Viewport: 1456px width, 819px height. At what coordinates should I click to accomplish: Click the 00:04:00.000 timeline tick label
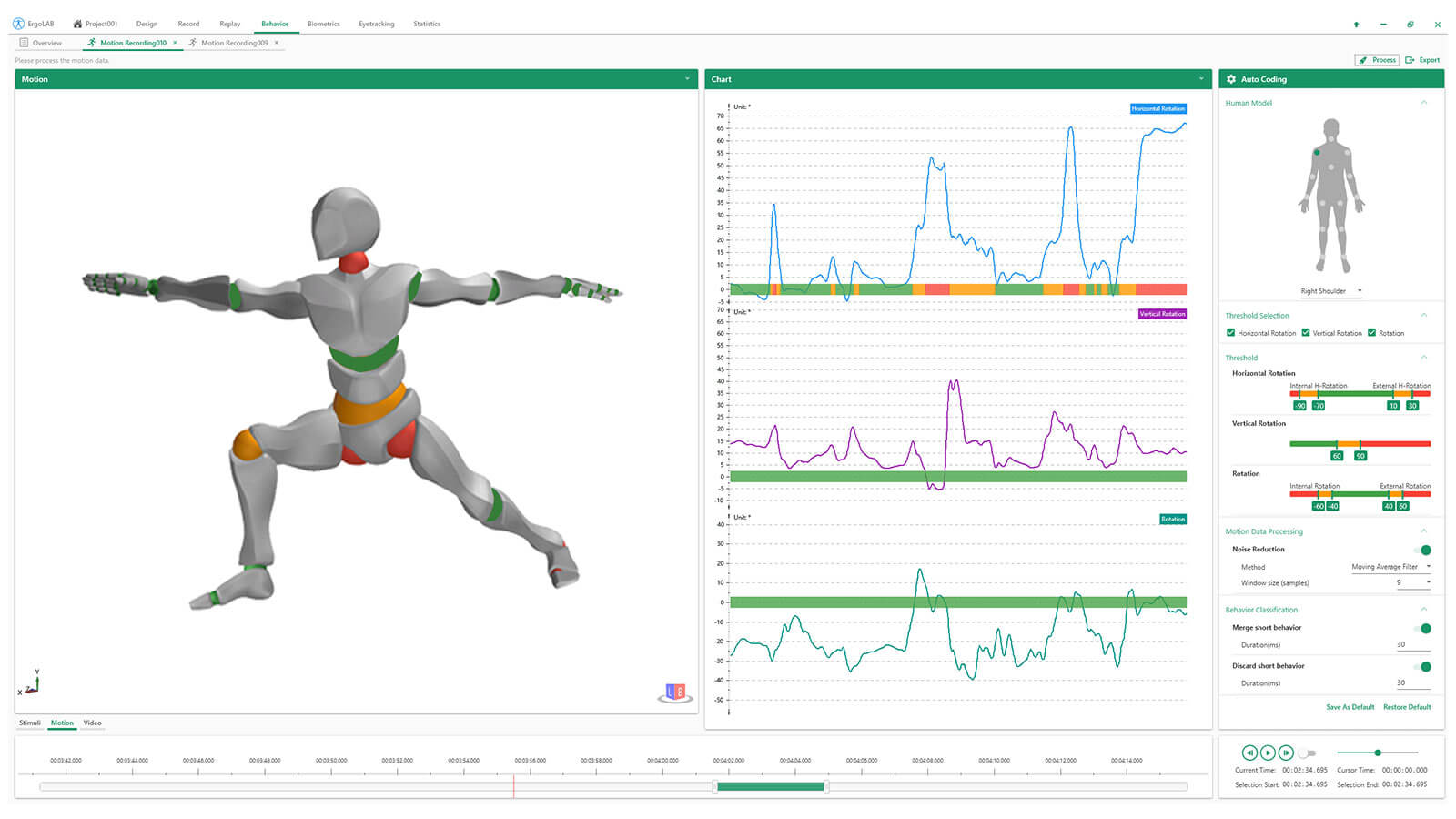point(662,761)
